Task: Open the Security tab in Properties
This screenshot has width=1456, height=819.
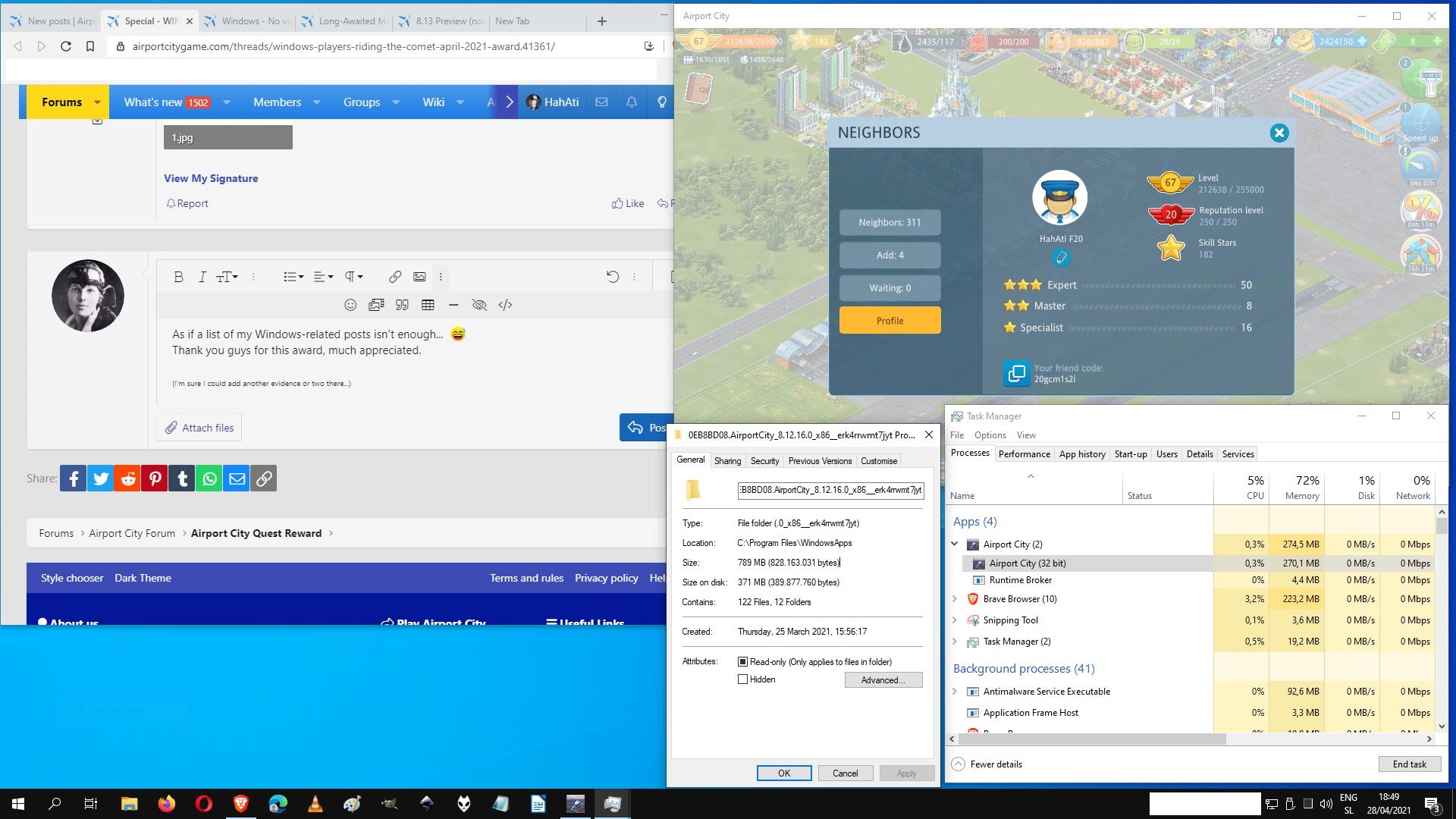Action: 764,461
